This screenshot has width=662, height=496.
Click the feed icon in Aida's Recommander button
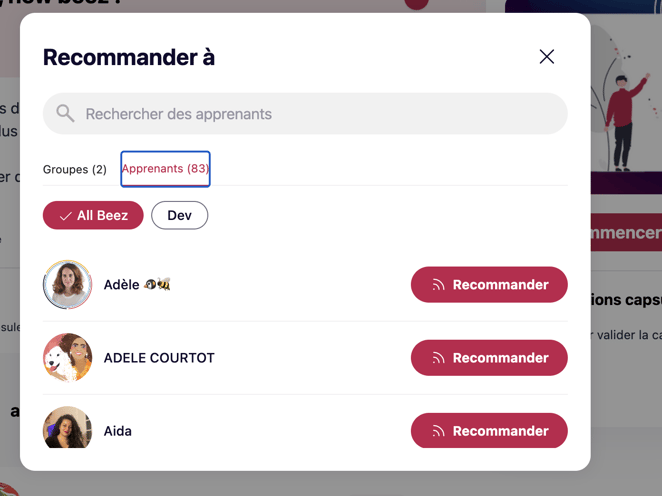(x=438, y=431)
